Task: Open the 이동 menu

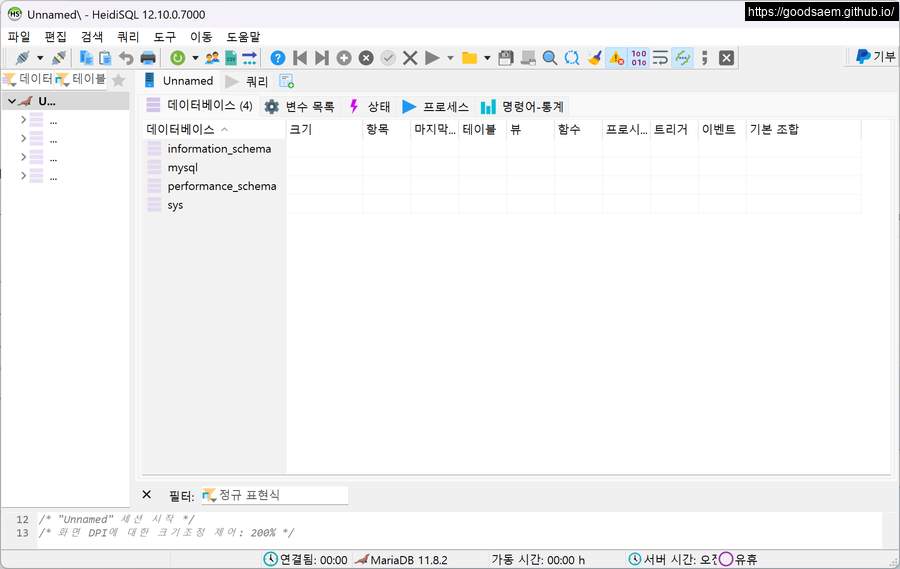Action: click(x=201, y=37)
